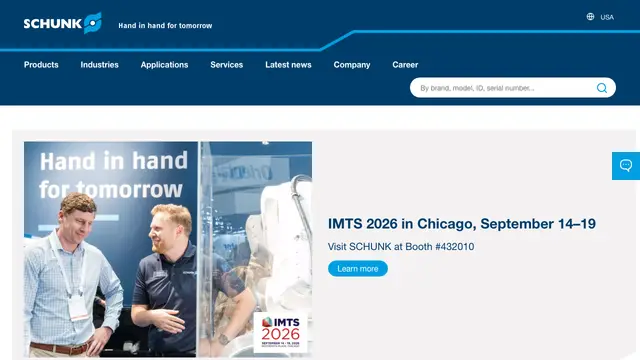The image size is (640, 360).
Task: Click the IMTS 2026 in Chicago headline
Action: tap(462, 224)
